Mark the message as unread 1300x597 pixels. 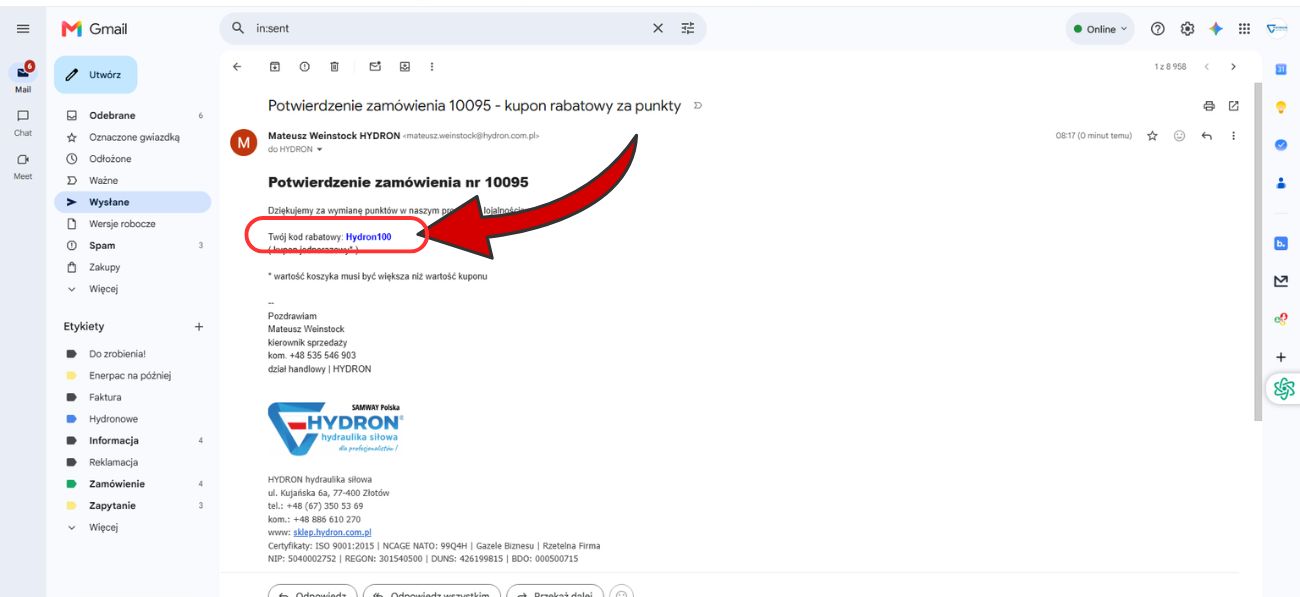coord(375,67)
